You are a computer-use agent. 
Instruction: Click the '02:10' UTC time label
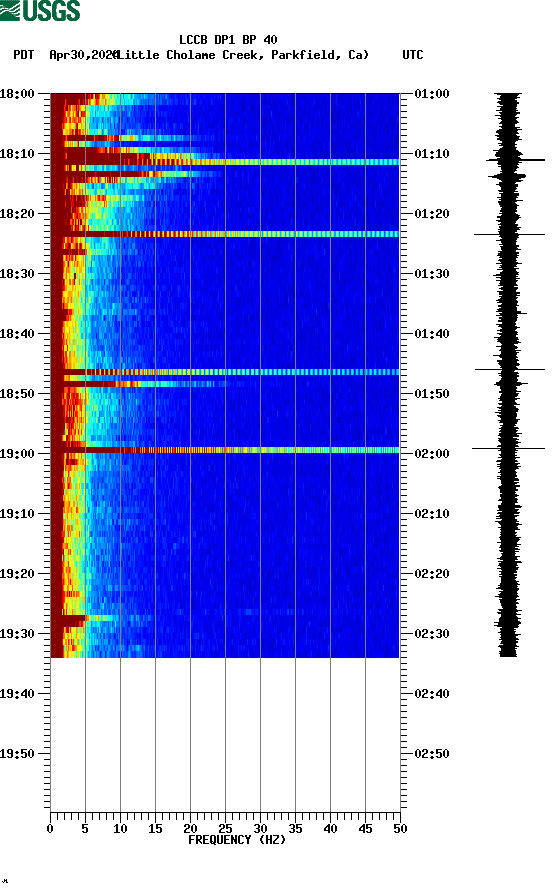[x=432, y=514]
